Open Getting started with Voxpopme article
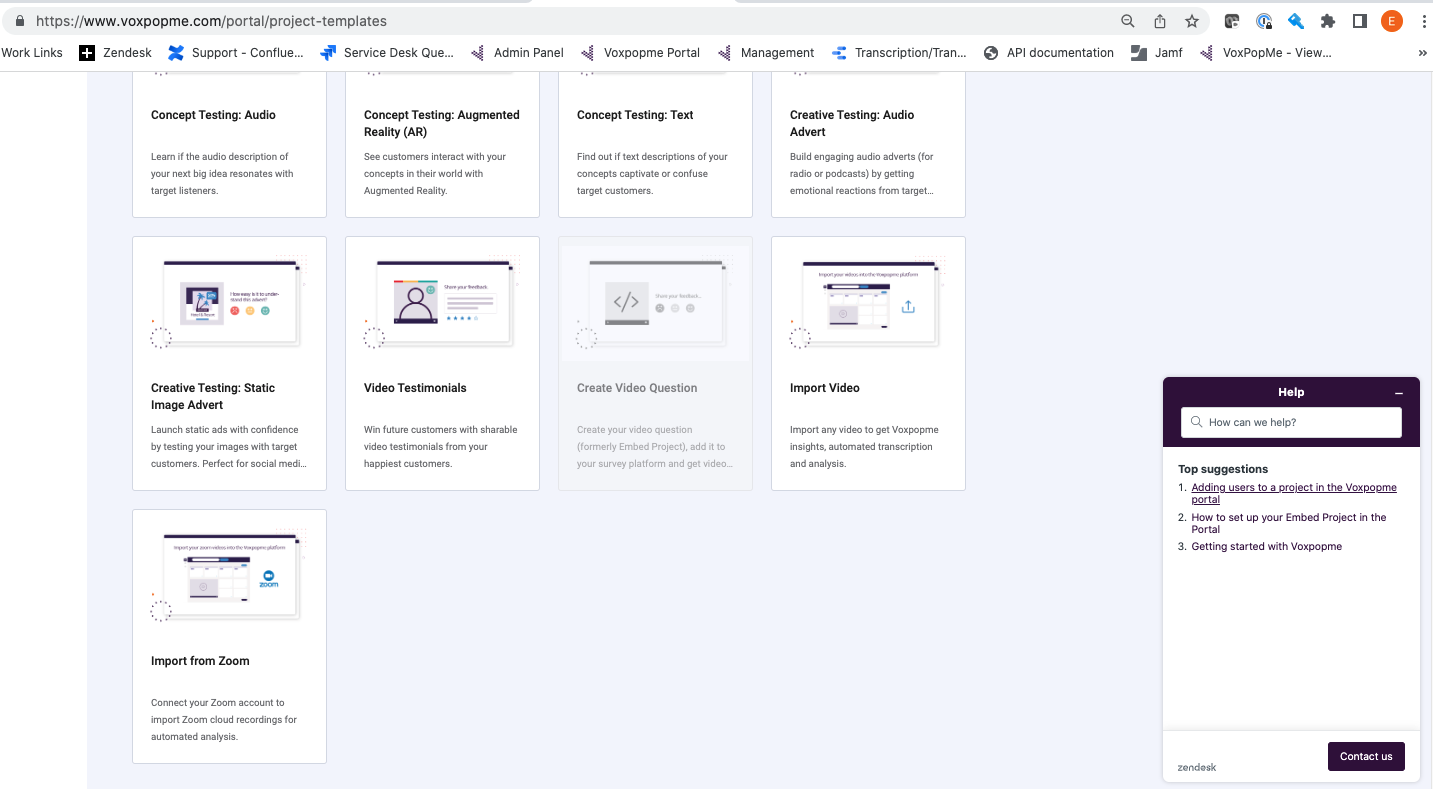 [x=1267, y=547]
